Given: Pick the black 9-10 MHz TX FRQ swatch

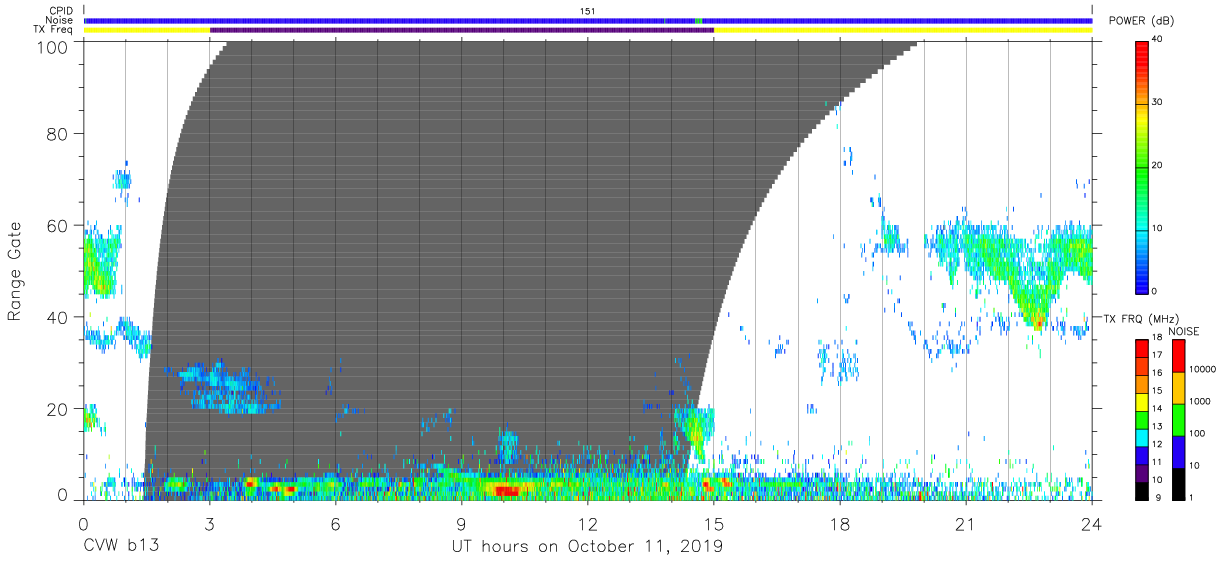Looking at the screenshot, I should [1141, 490].
